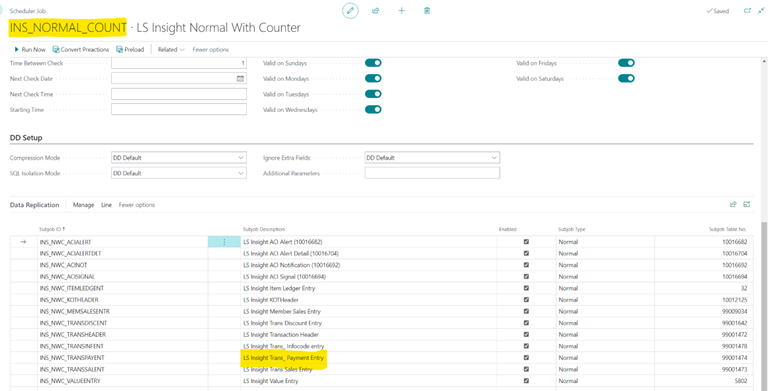Screen dimensions: 780x391
Task: Create new record with plus icon
Action: pyautogui.click(x=401, y=10)
